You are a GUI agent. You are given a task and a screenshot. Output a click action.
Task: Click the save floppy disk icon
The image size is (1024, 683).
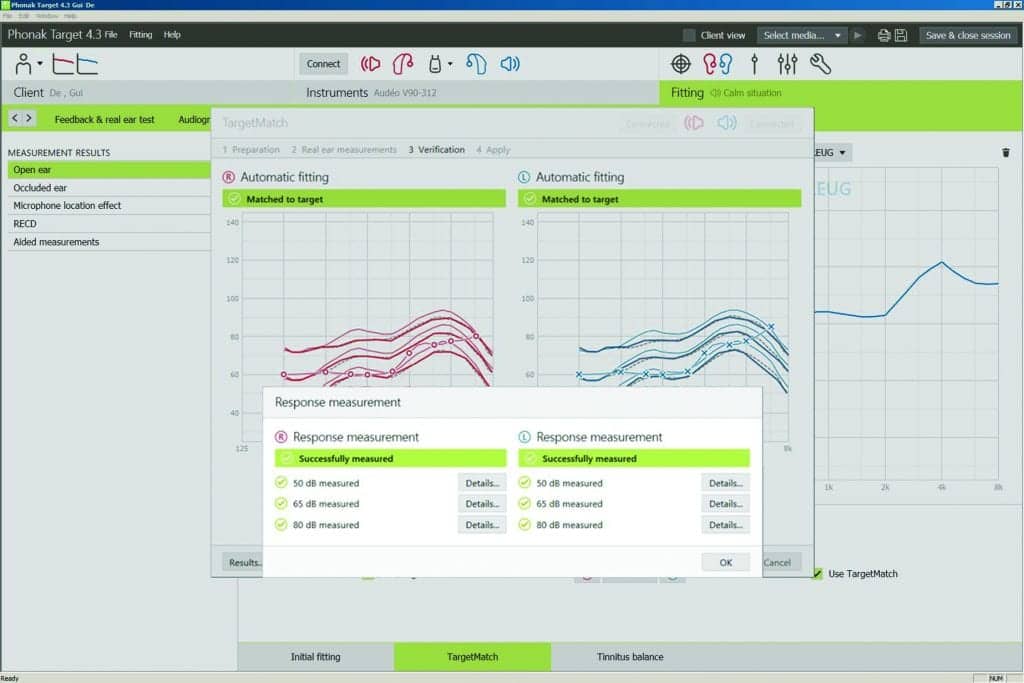point(901,35)
